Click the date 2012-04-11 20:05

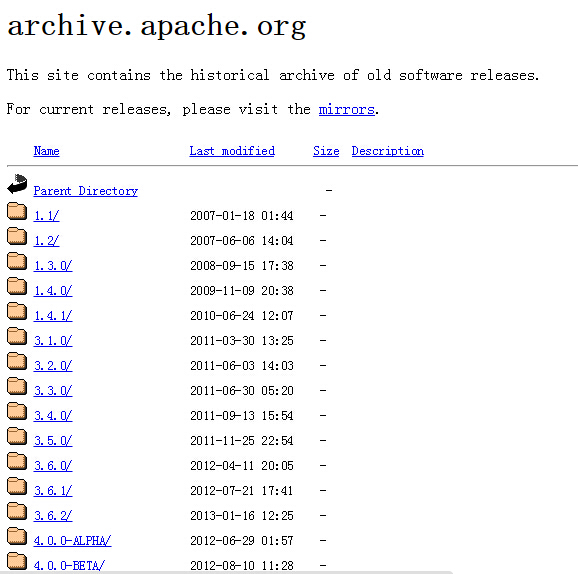click(242, 466)
